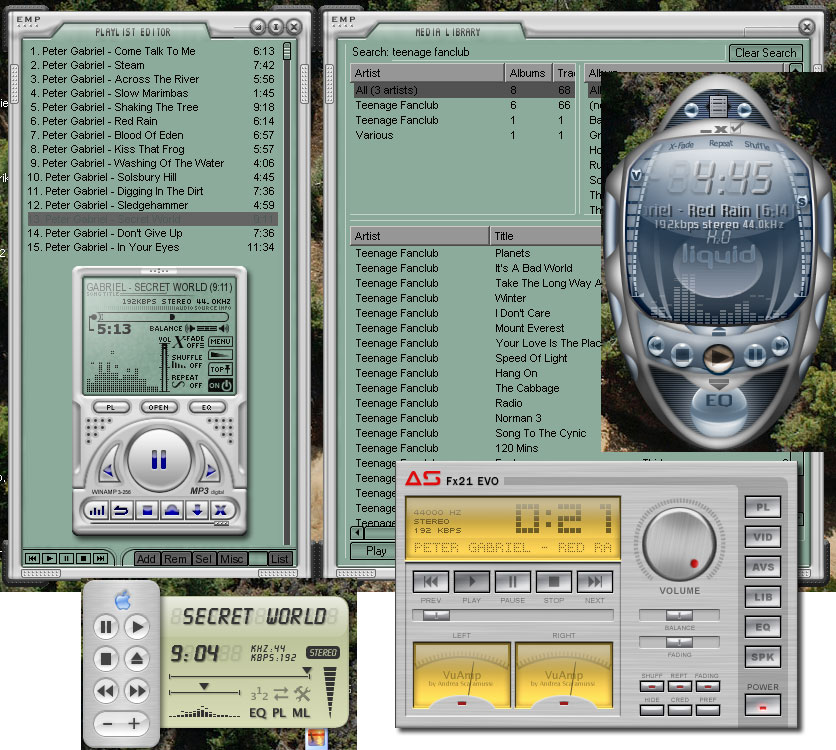Click the OPEN button on the white player
The image size is (836, 750).
point(158,407)
